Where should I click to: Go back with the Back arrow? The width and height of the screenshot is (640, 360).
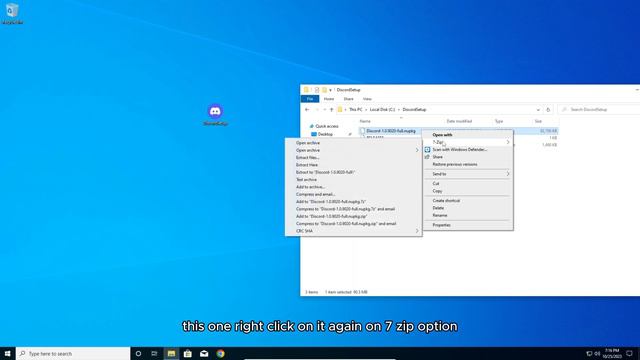(x=307, y=109)
